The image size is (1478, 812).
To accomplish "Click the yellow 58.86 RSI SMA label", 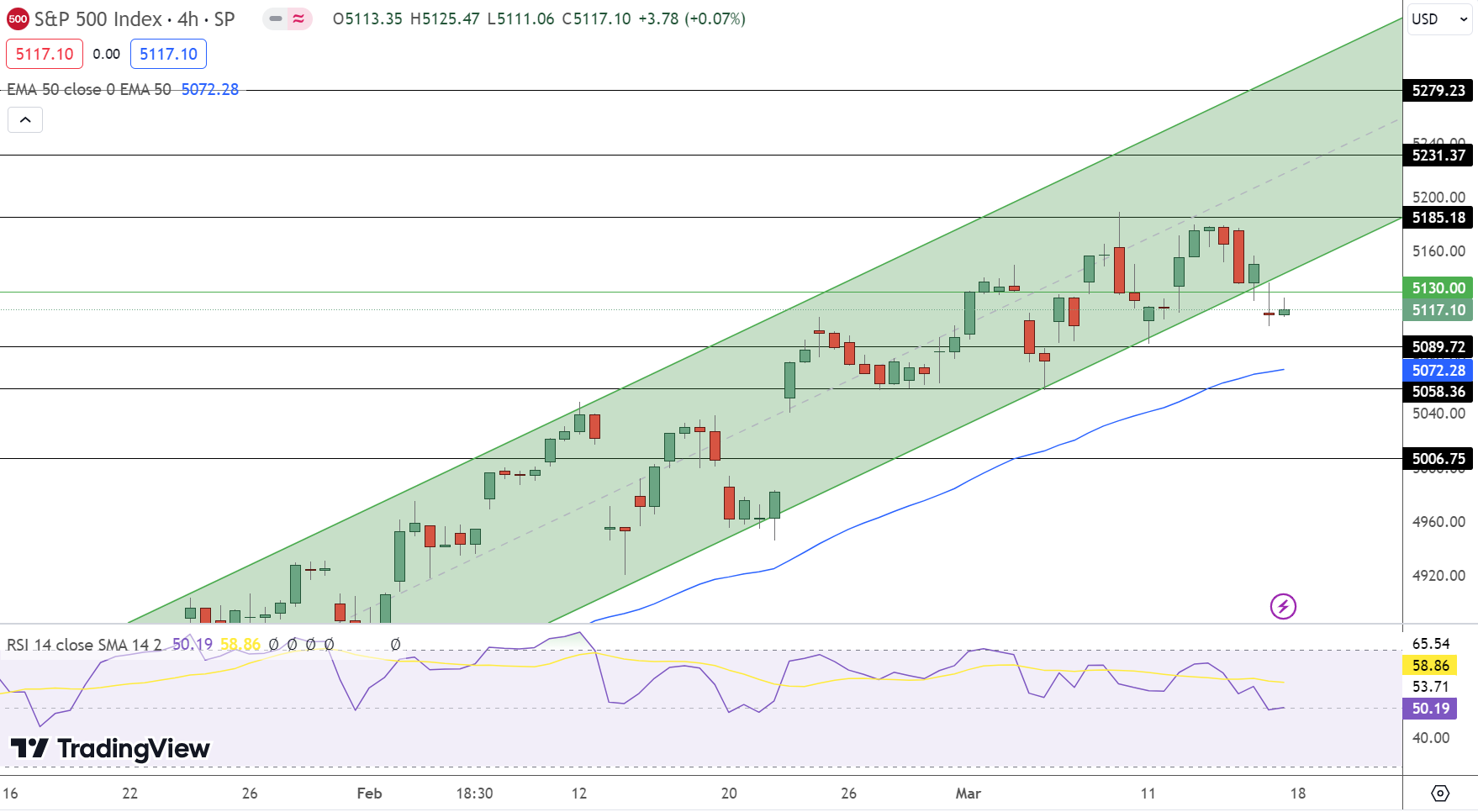I will click(x=1429, y=665).
